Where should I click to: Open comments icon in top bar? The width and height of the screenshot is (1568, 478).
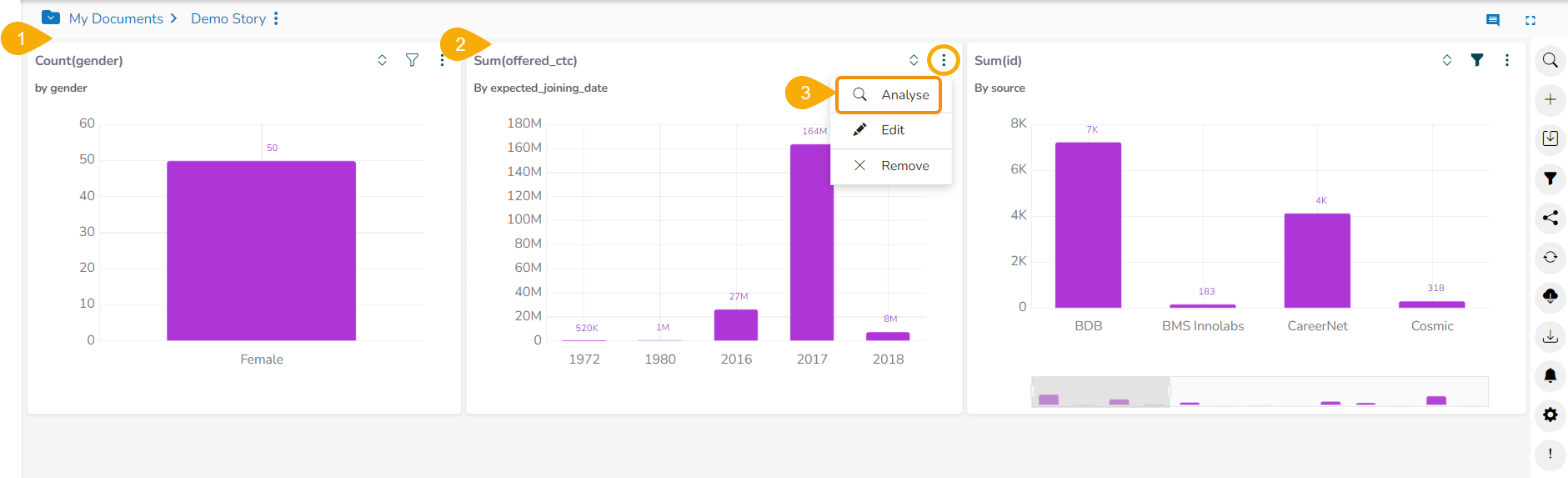click(x=1492, y=20)
